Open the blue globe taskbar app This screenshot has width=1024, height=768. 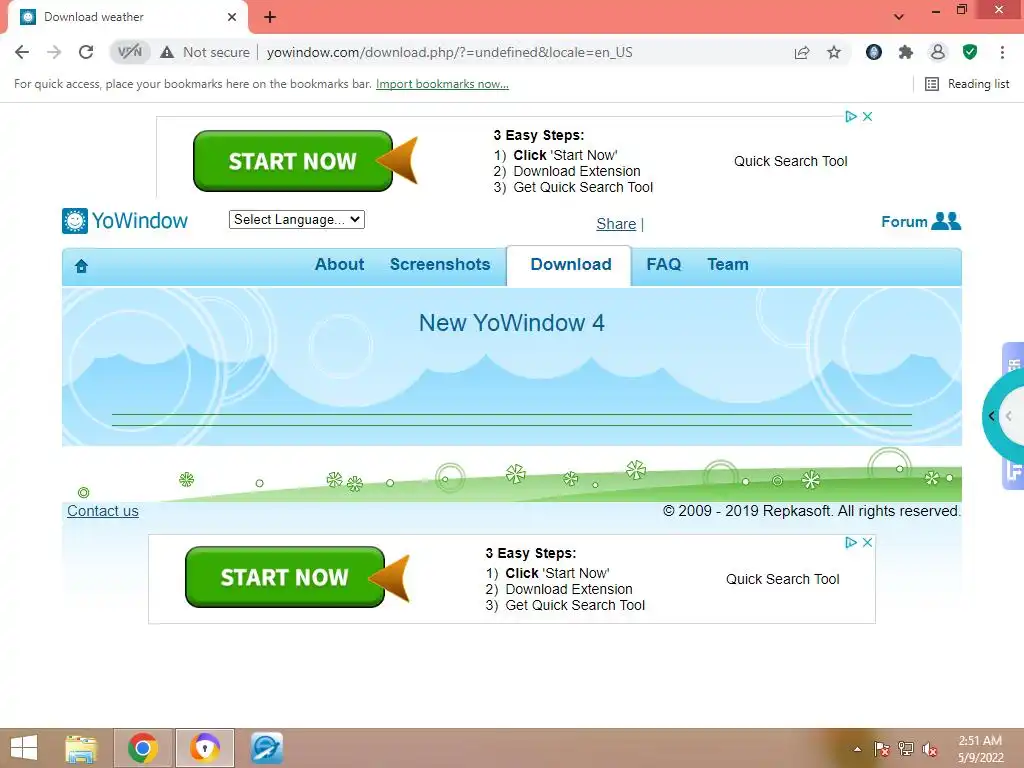[x=266, y=748]
